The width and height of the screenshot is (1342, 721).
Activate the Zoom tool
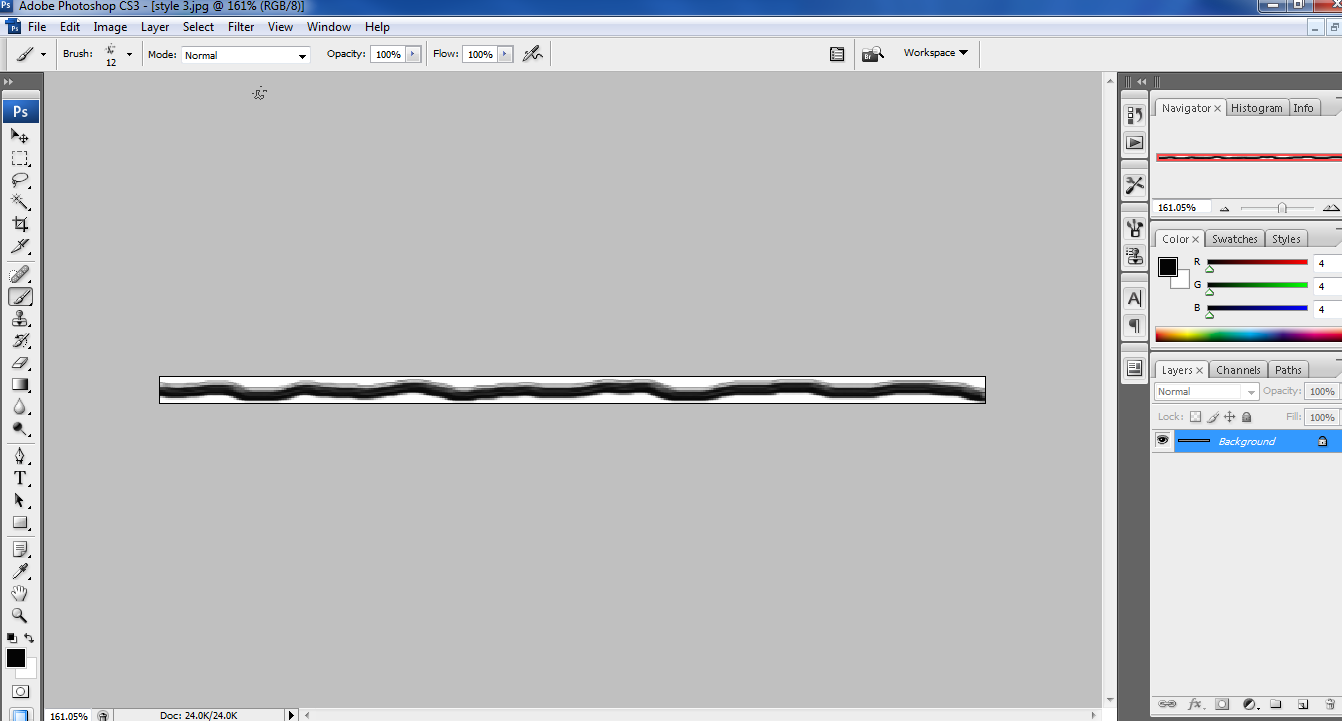(x=20, y=615)
